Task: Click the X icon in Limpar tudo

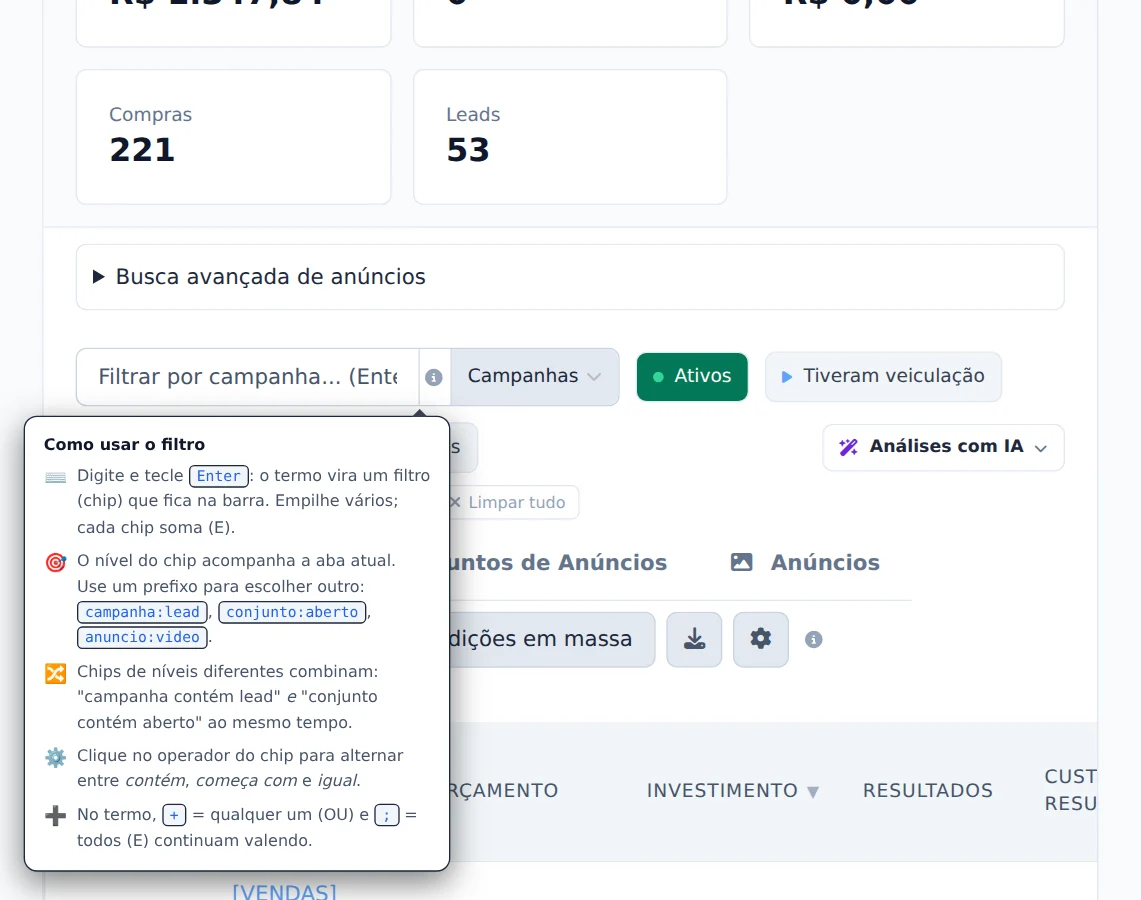Action: tap(456, 502)
